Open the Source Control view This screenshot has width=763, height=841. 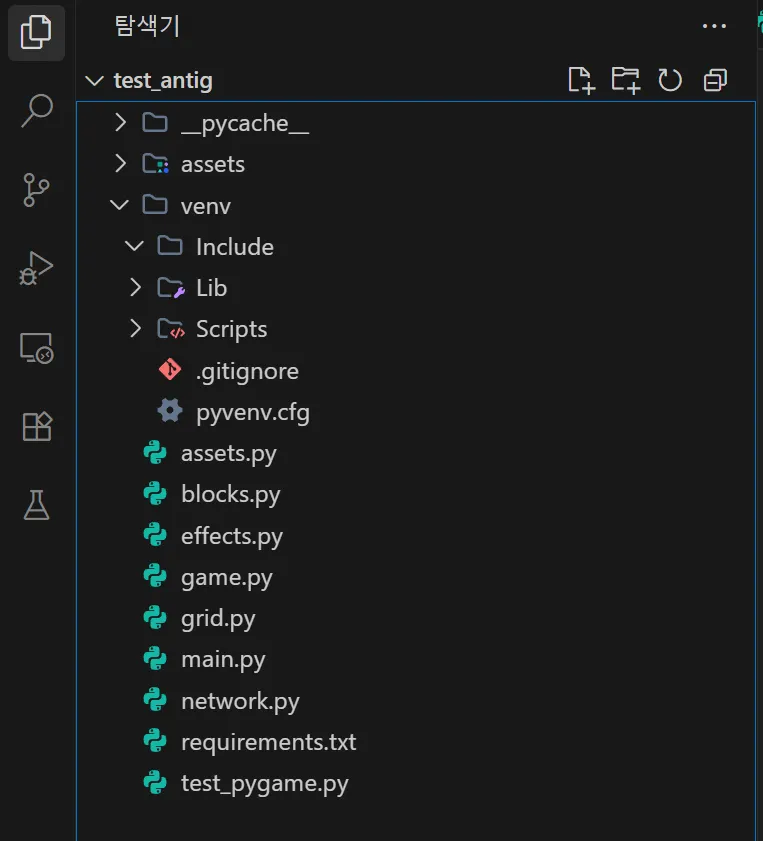pyautogui.click(x=36, y=189)
